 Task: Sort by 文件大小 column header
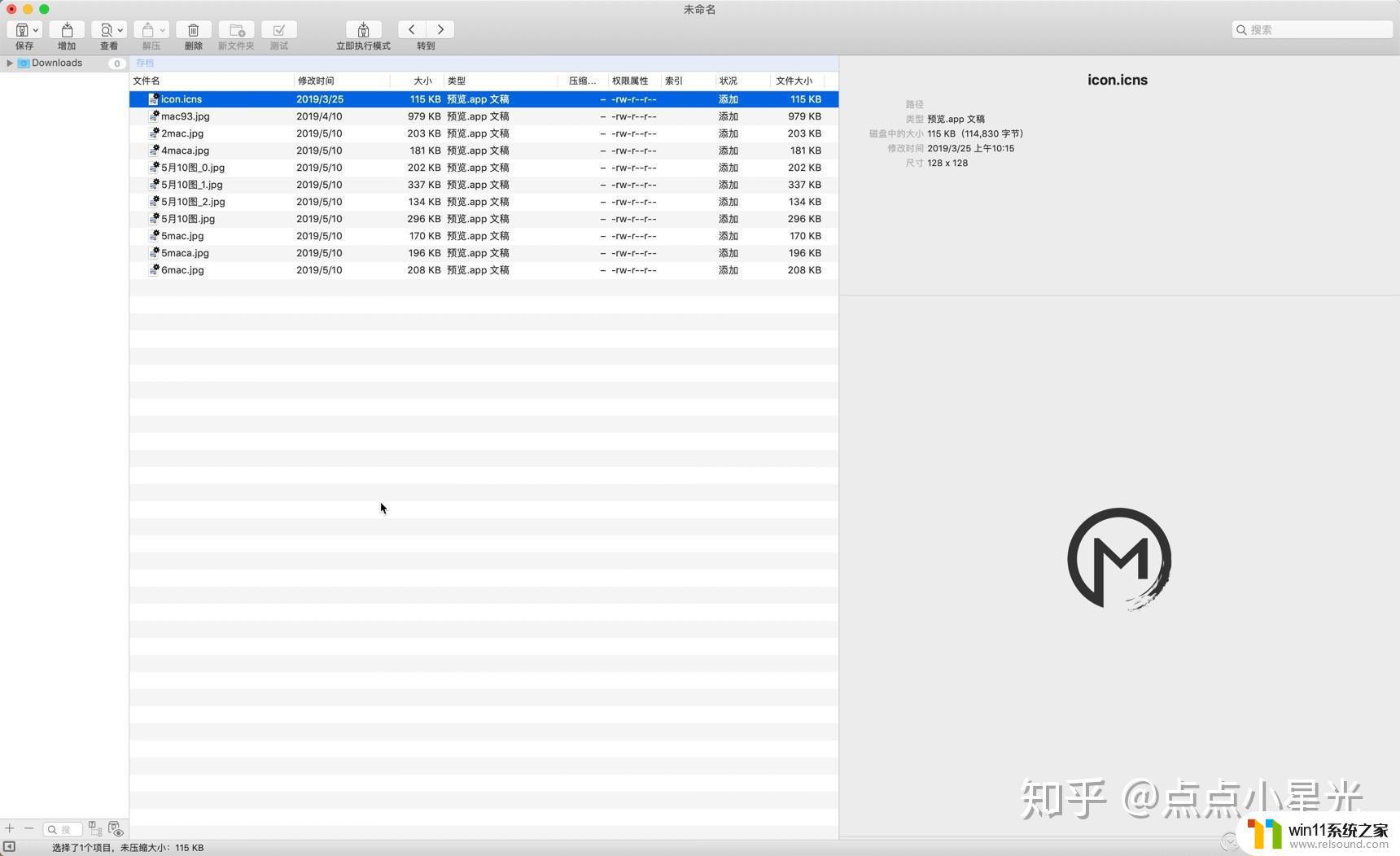(x=798, y=81)
